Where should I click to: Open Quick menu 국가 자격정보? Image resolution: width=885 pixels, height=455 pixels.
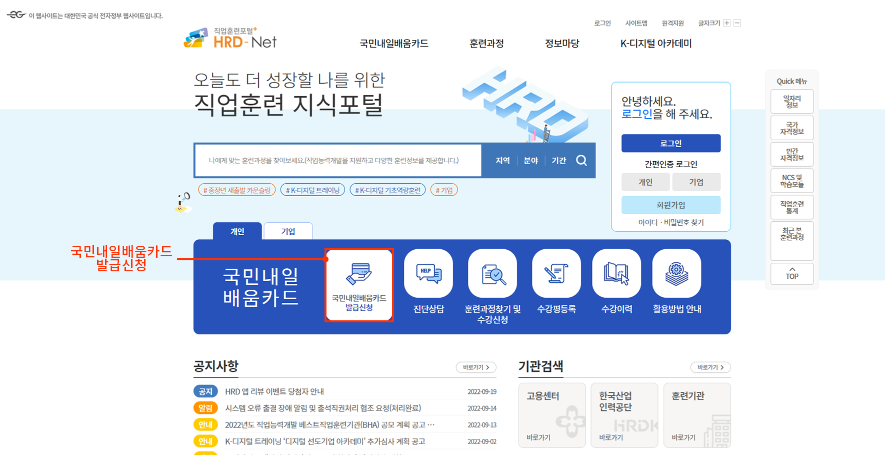792,128
